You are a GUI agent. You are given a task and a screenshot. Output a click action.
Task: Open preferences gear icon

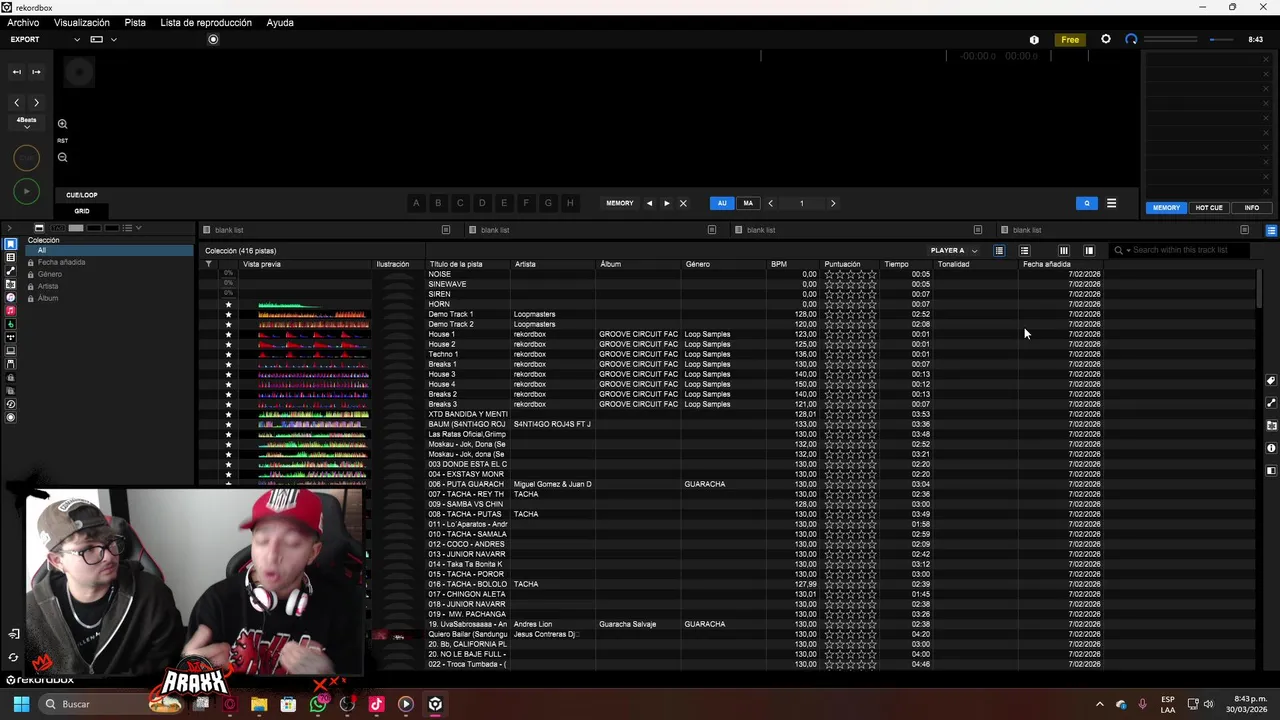[x=1106, y=39]
